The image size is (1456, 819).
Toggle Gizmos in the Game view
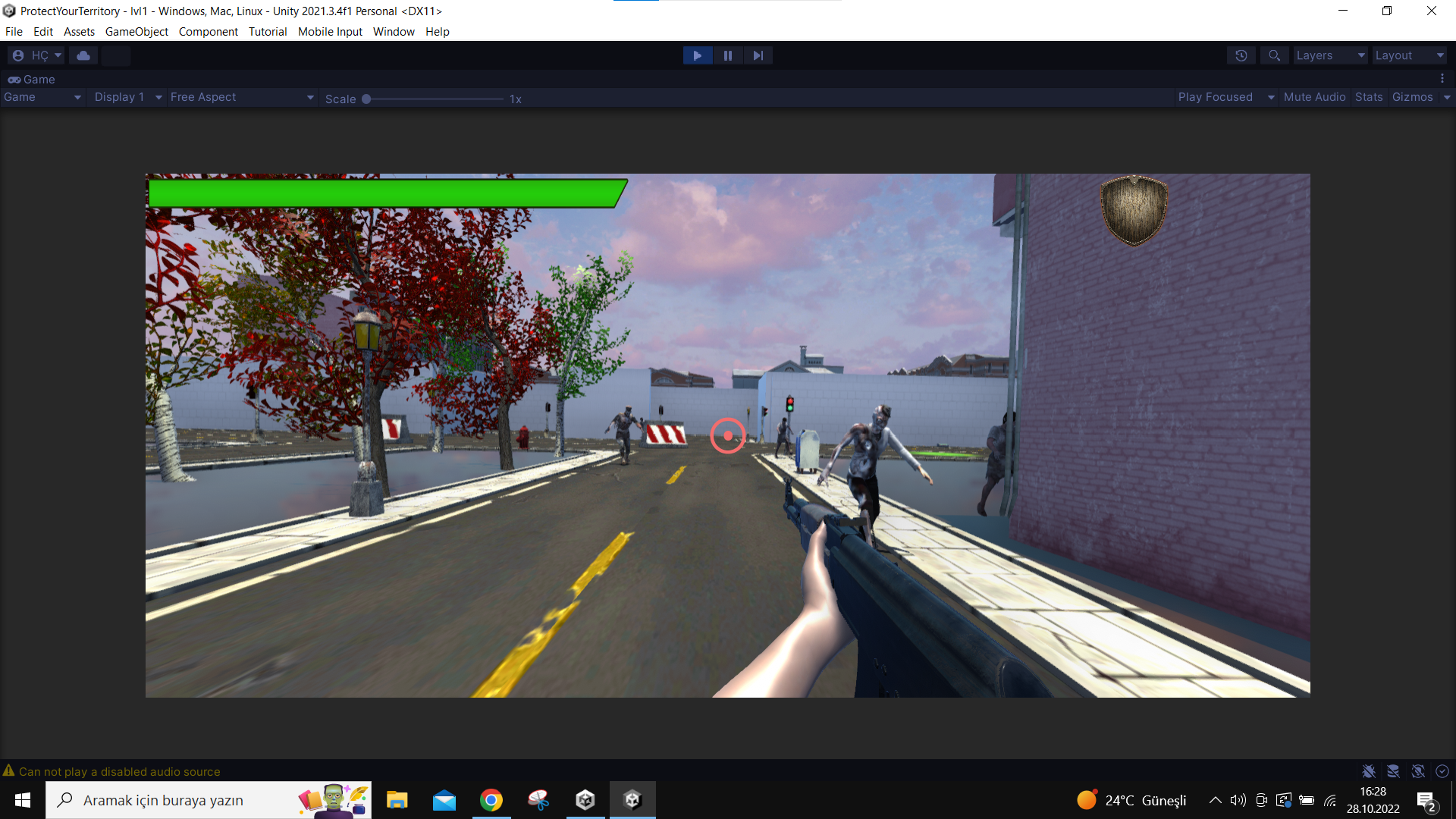point(1412,97)
